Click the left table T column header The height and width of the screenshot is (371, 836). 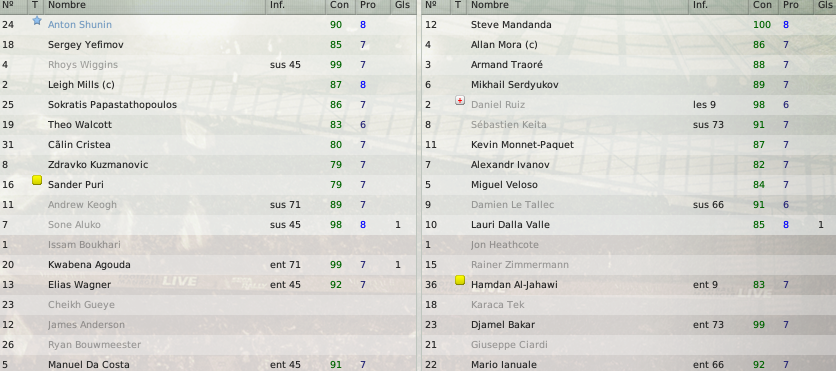(x=35, y=5)
